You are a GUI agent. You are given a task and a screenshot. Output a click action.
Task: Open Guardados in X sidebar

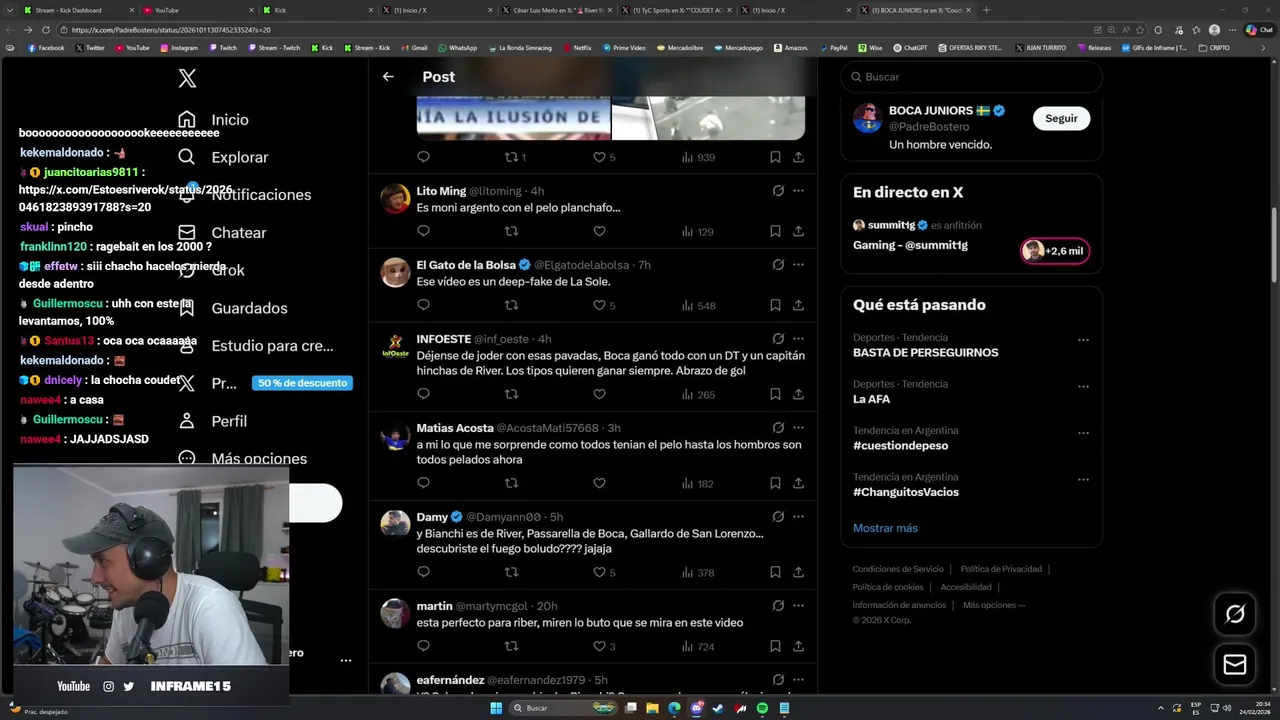click(232, 308)
